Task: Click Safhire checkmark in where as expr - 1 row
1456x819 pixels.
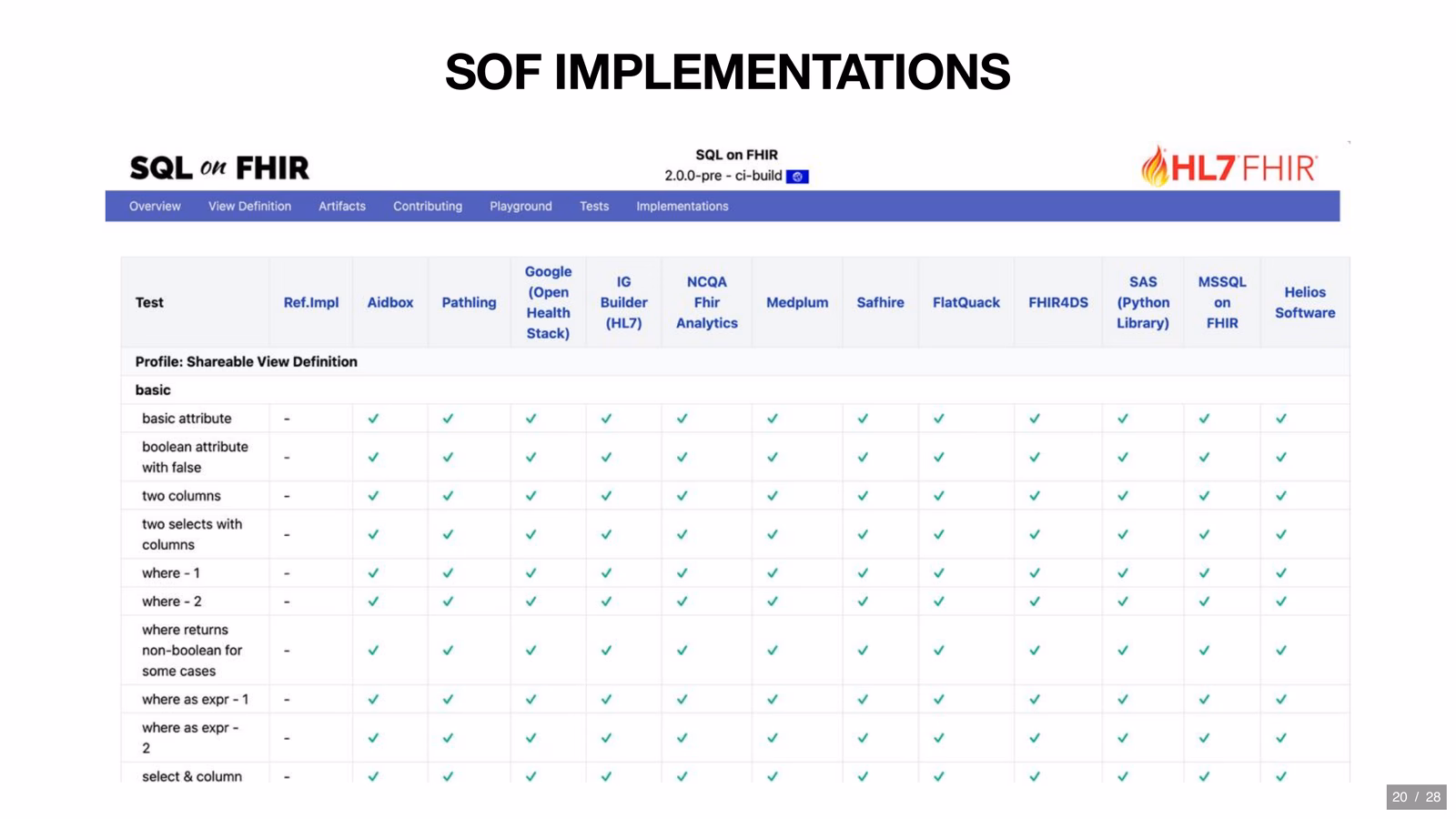Action: click(x=863, y=700)
